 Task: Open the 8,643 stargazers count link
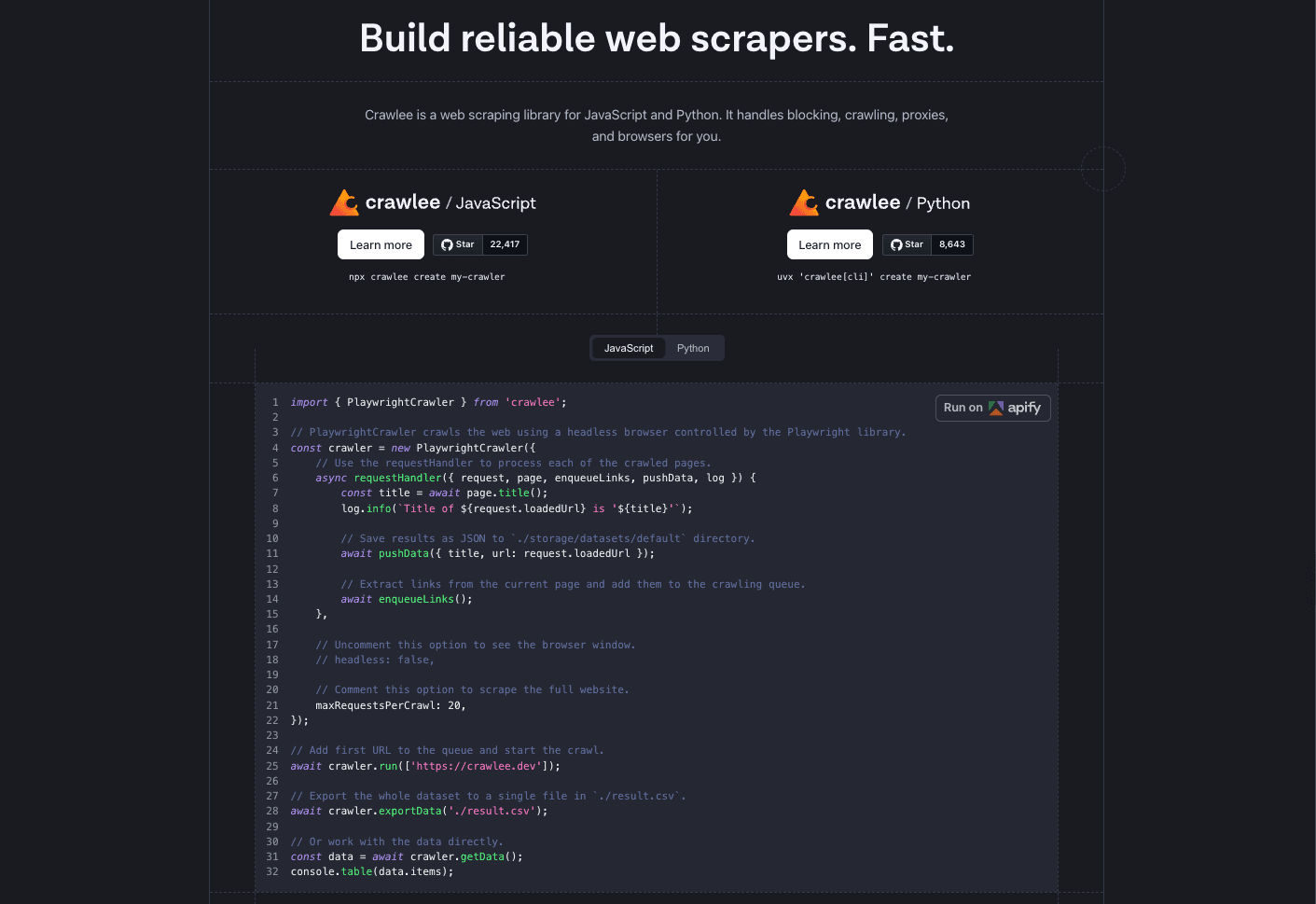point(951,244)
